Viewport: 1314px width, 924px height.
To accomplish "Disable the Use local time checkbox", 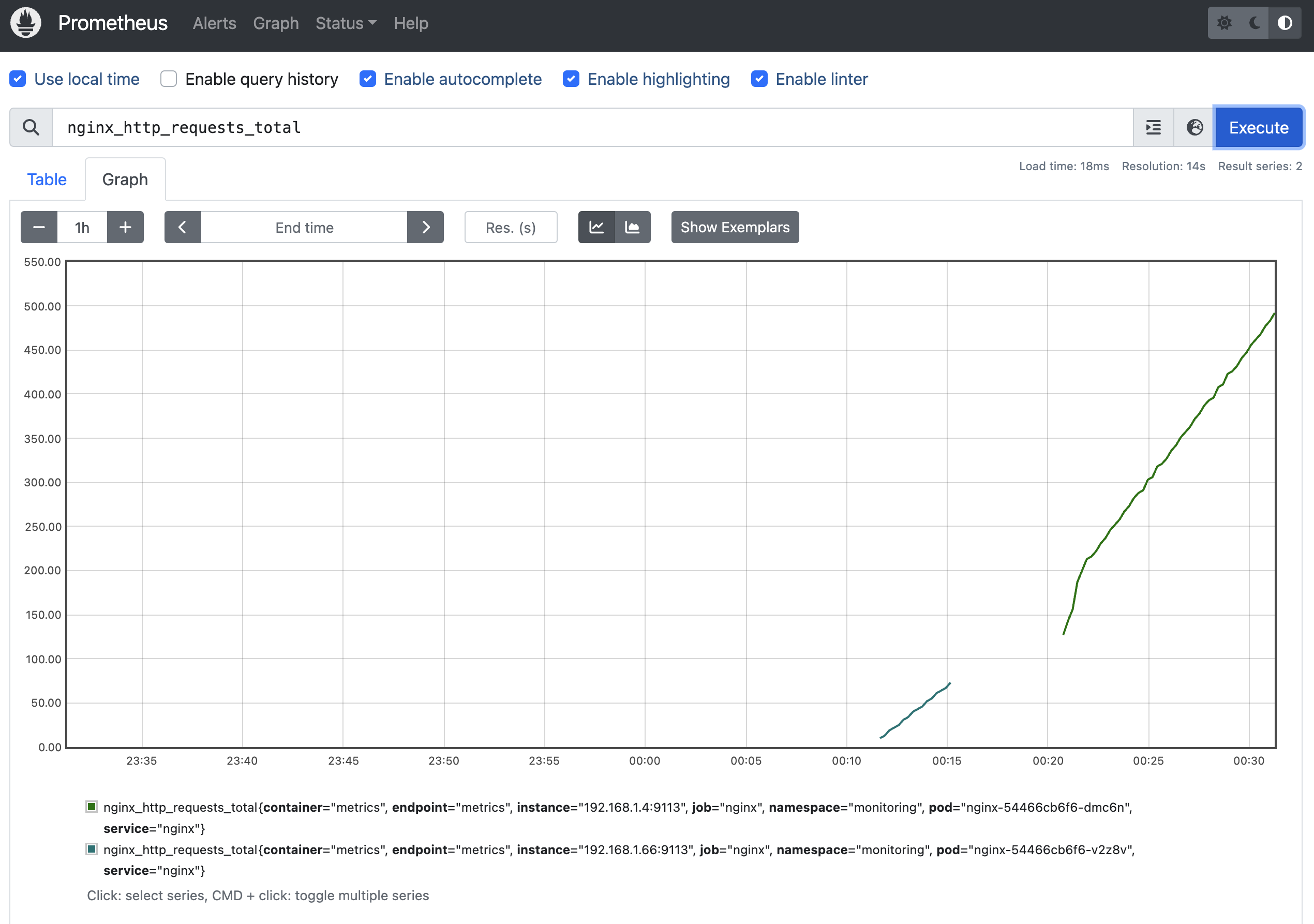I will coord(18,79).
